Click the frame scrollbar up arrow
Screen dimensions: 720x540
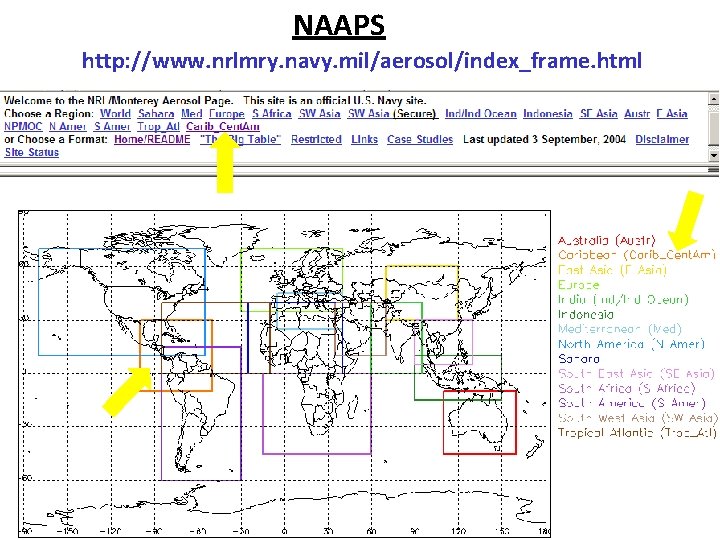coord(714,98)
